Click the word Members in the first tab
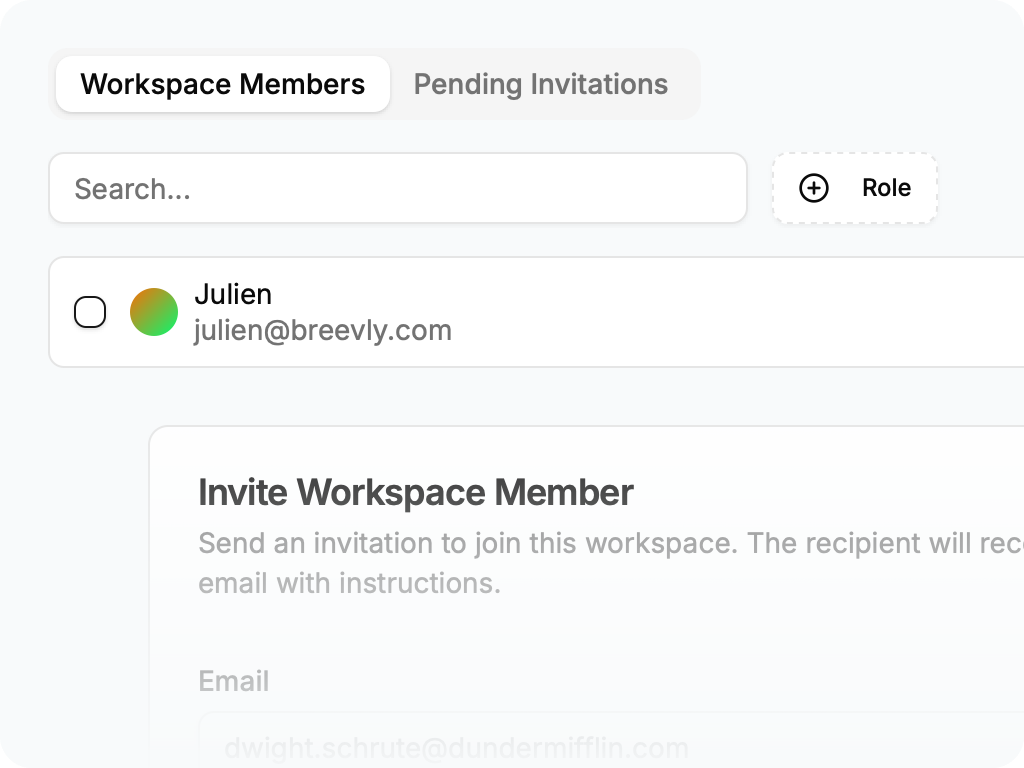The height and width of the screenshot is (768, 1024). tap(311, 84)
